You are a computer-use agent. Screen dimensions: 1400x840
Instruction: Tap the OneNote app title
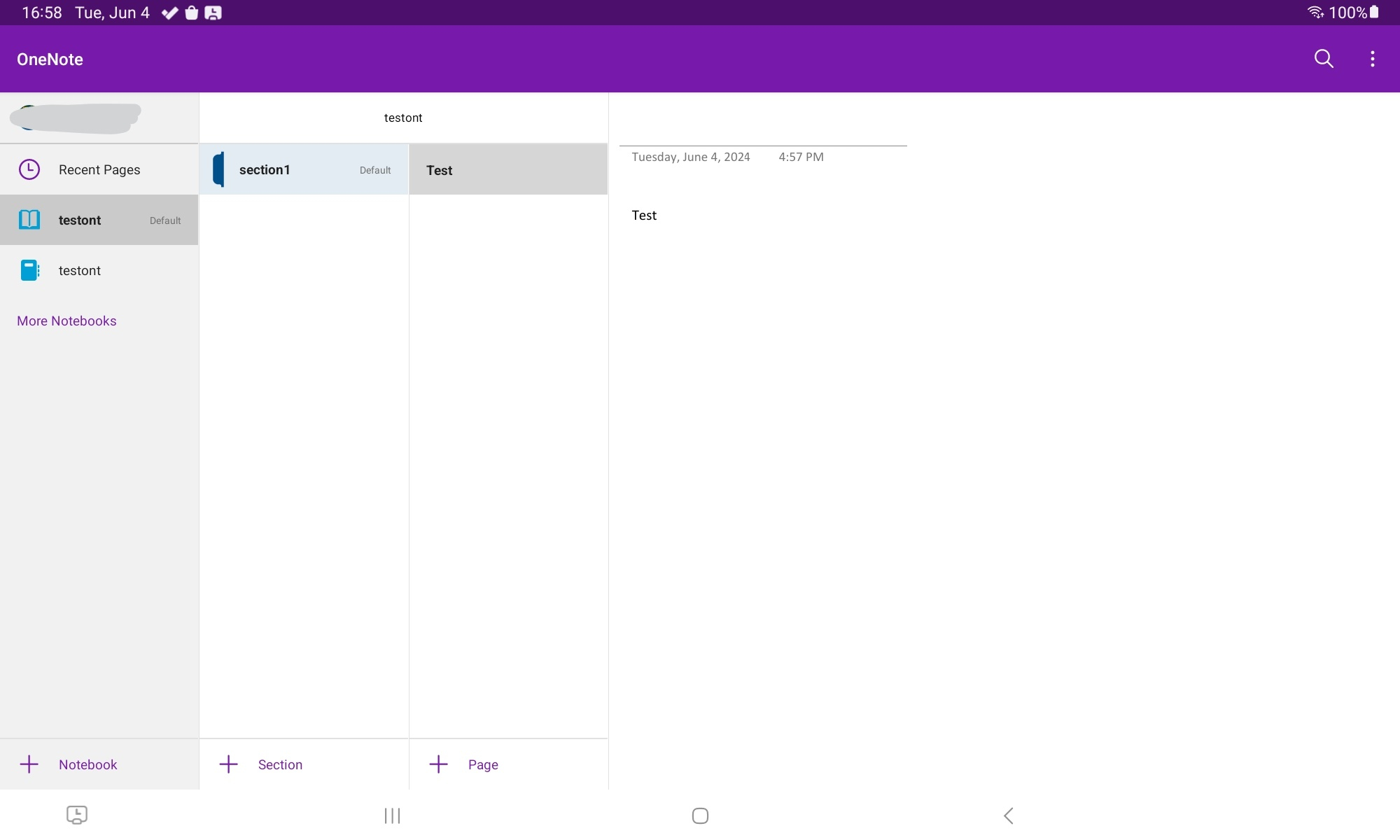pyautogui.click(x=50, y=59)
